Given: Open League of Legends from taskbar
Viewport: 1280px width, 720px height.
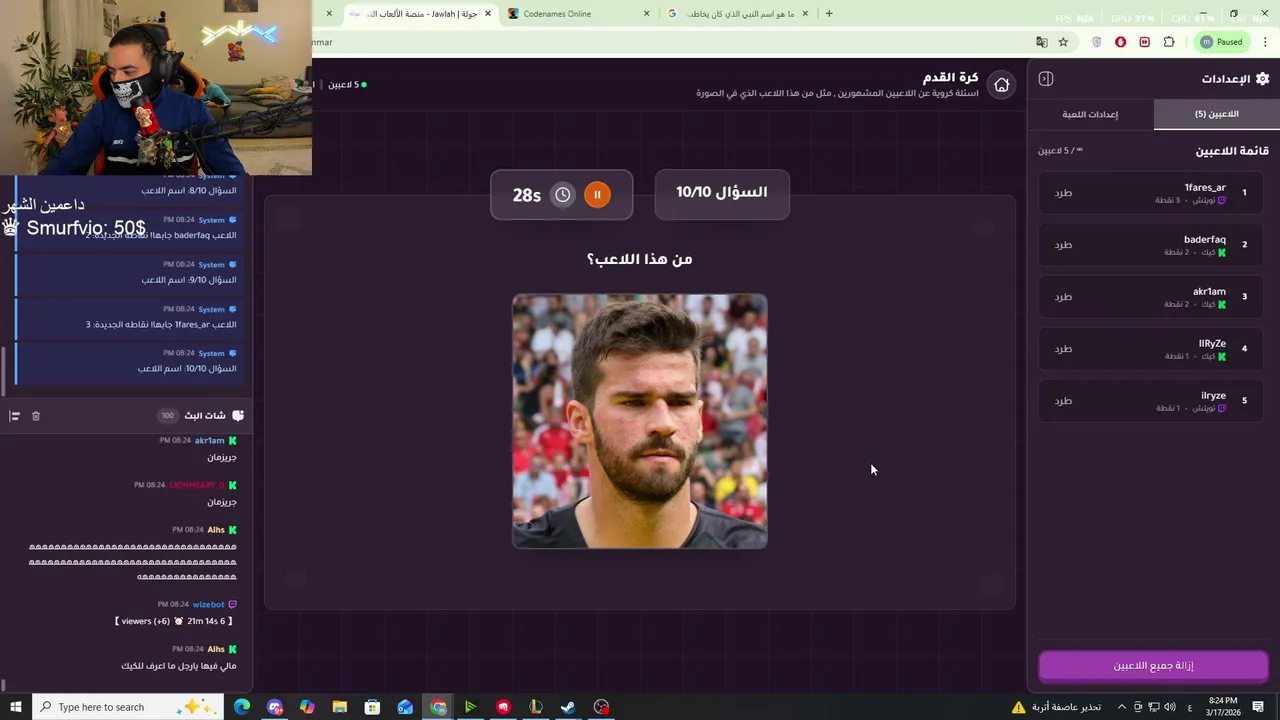Looking at the screenshot, I should point(536,707).
